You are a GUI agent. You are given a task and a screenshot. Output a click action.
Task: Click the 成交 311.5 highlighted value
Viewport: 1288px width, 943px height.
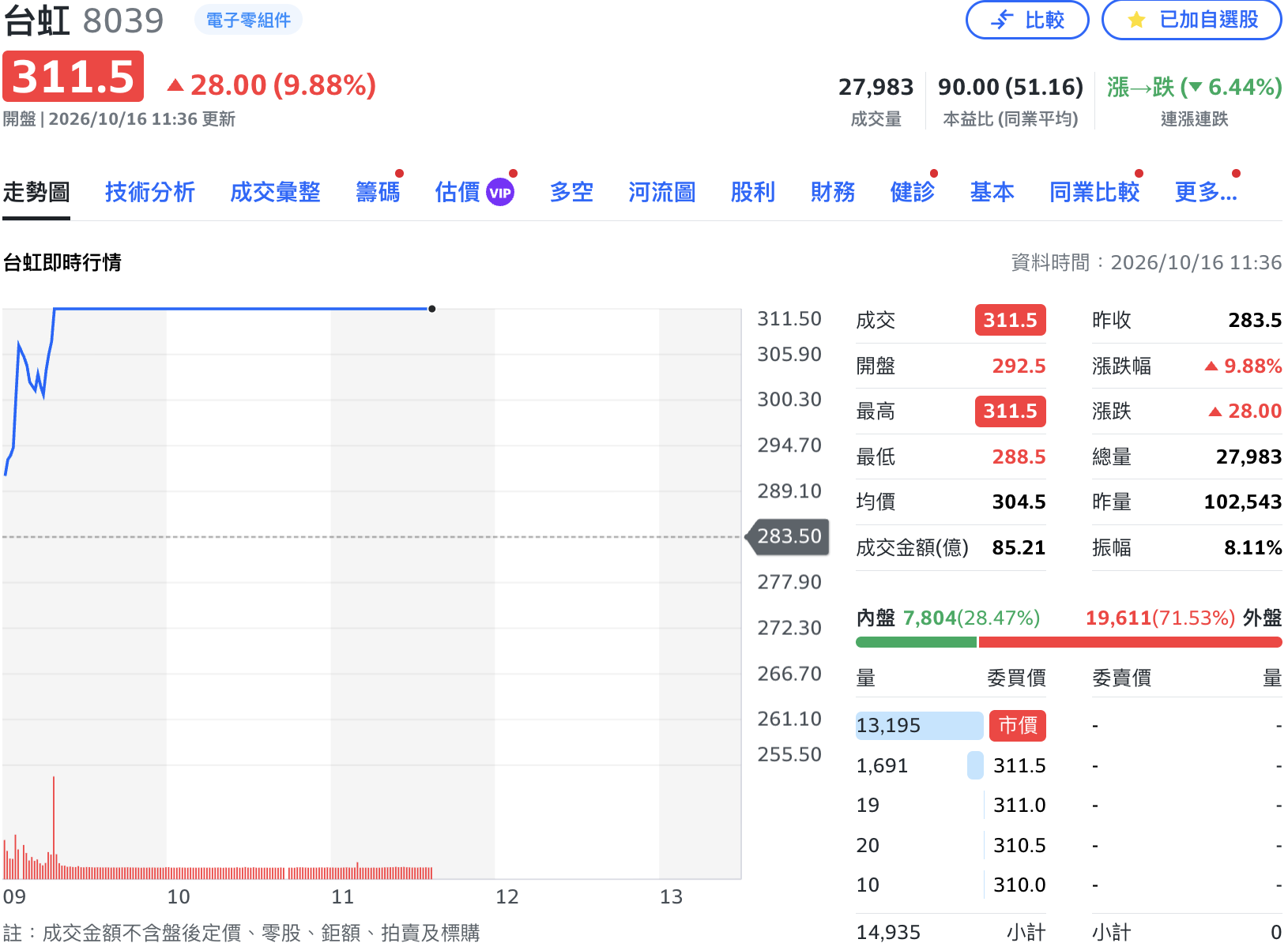point(1011,320)
